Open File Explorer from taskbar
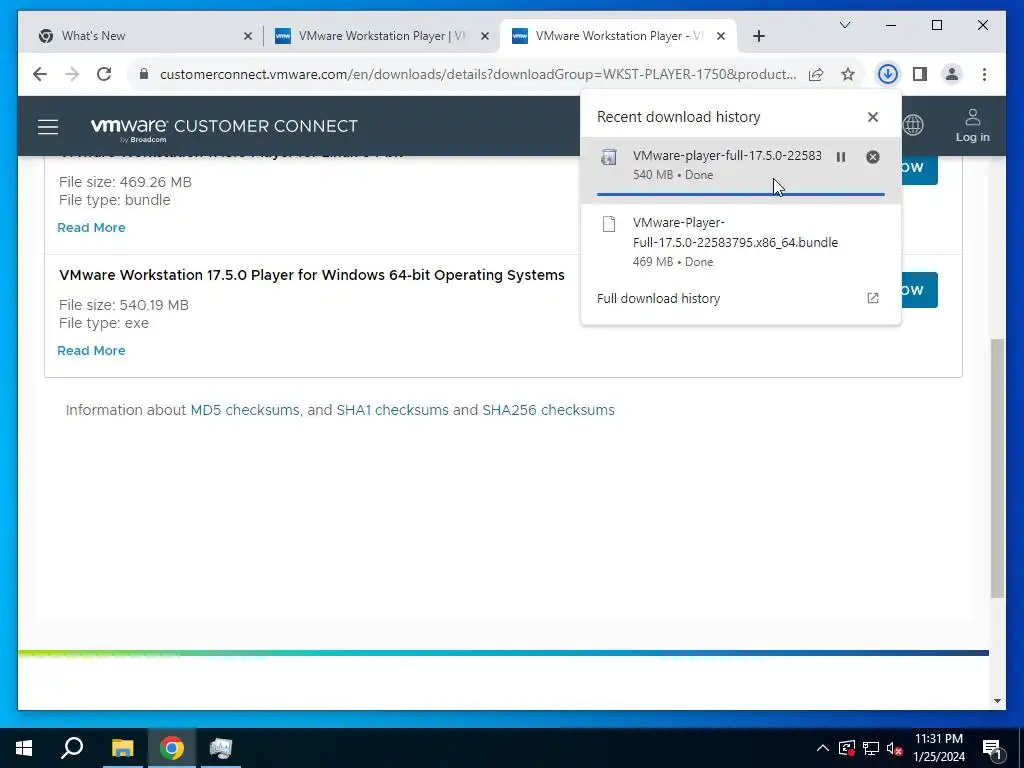This screenshot has width=1024, height=768. [x=122, y=748]
